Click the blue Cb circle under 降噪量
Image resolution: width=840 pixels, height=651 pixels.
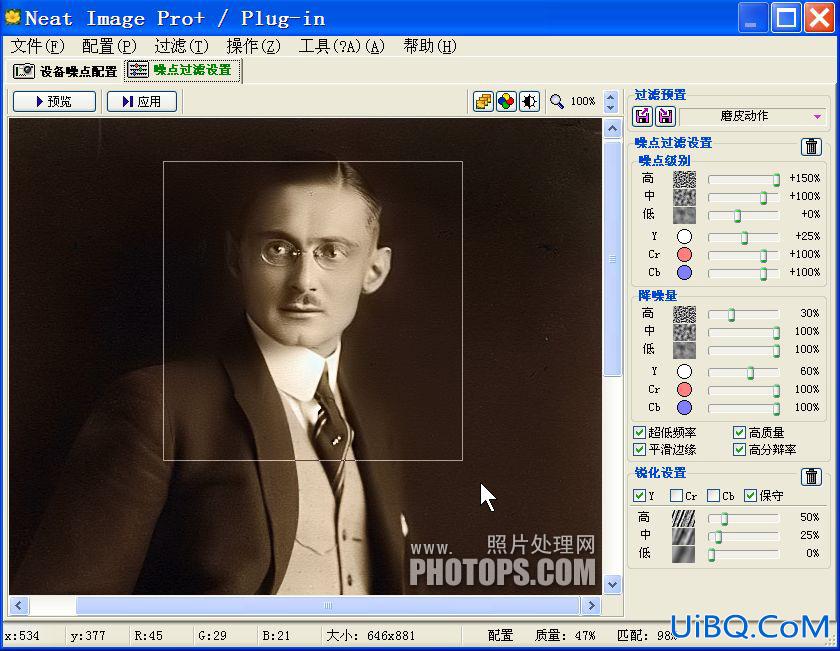[684, 408]
